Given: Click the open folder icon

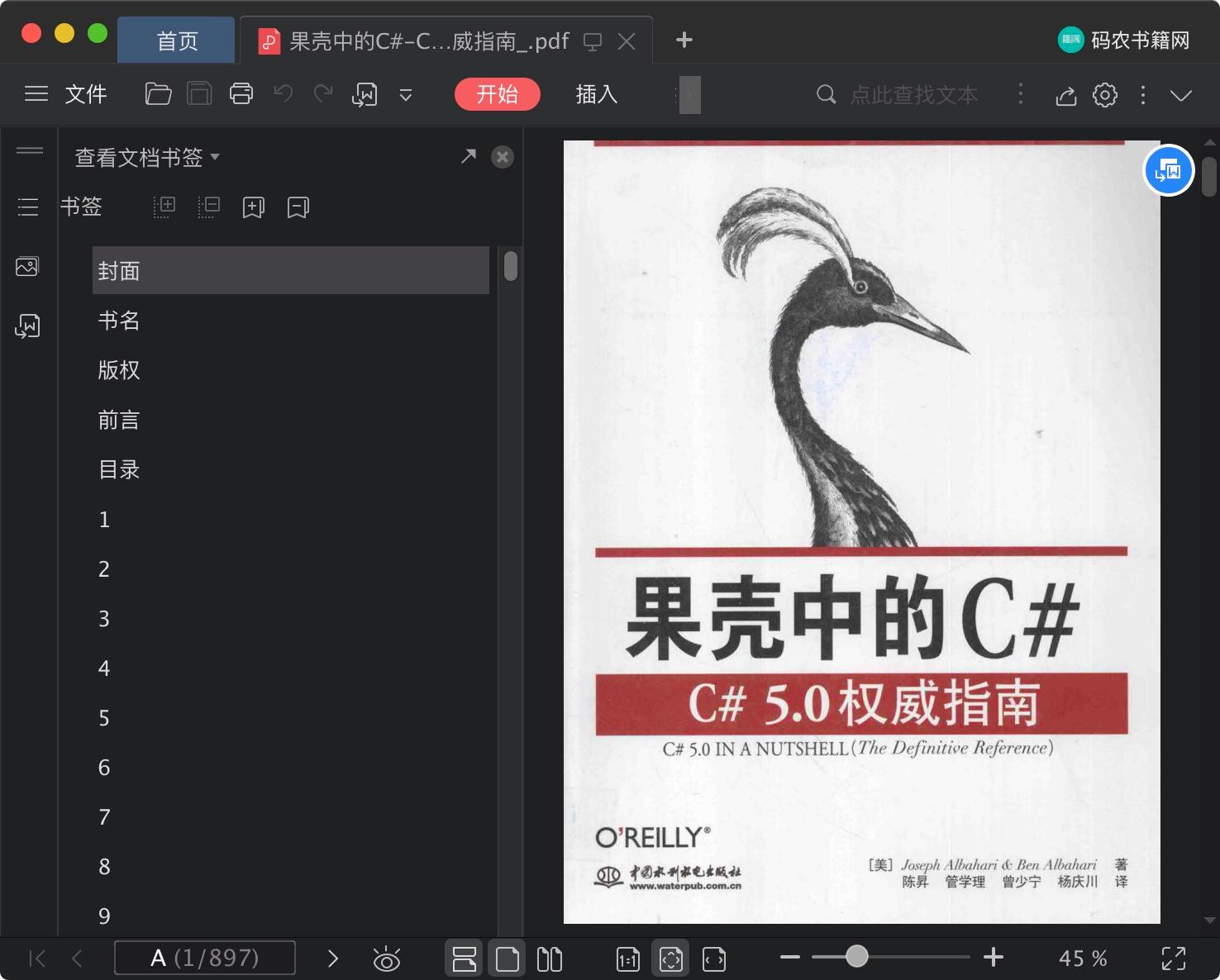Looking at the screenshot, I should [158, 94].
